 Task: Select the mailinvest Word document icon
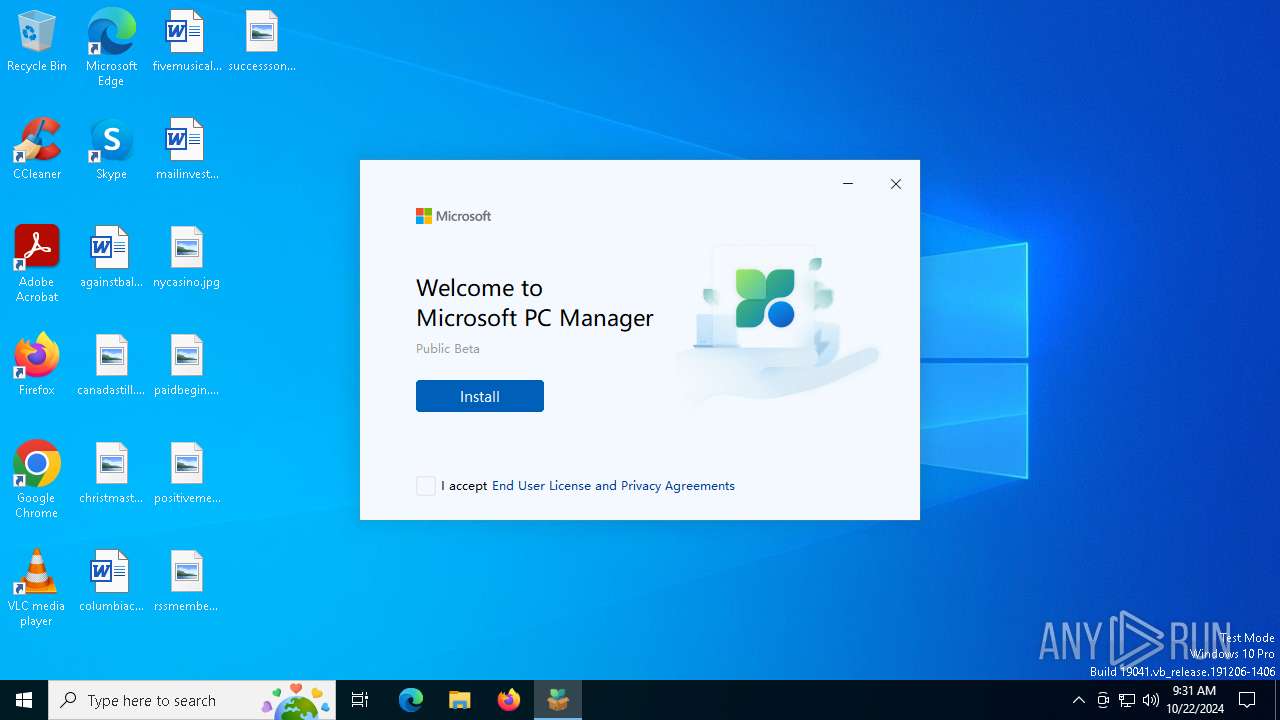(186, 150)
